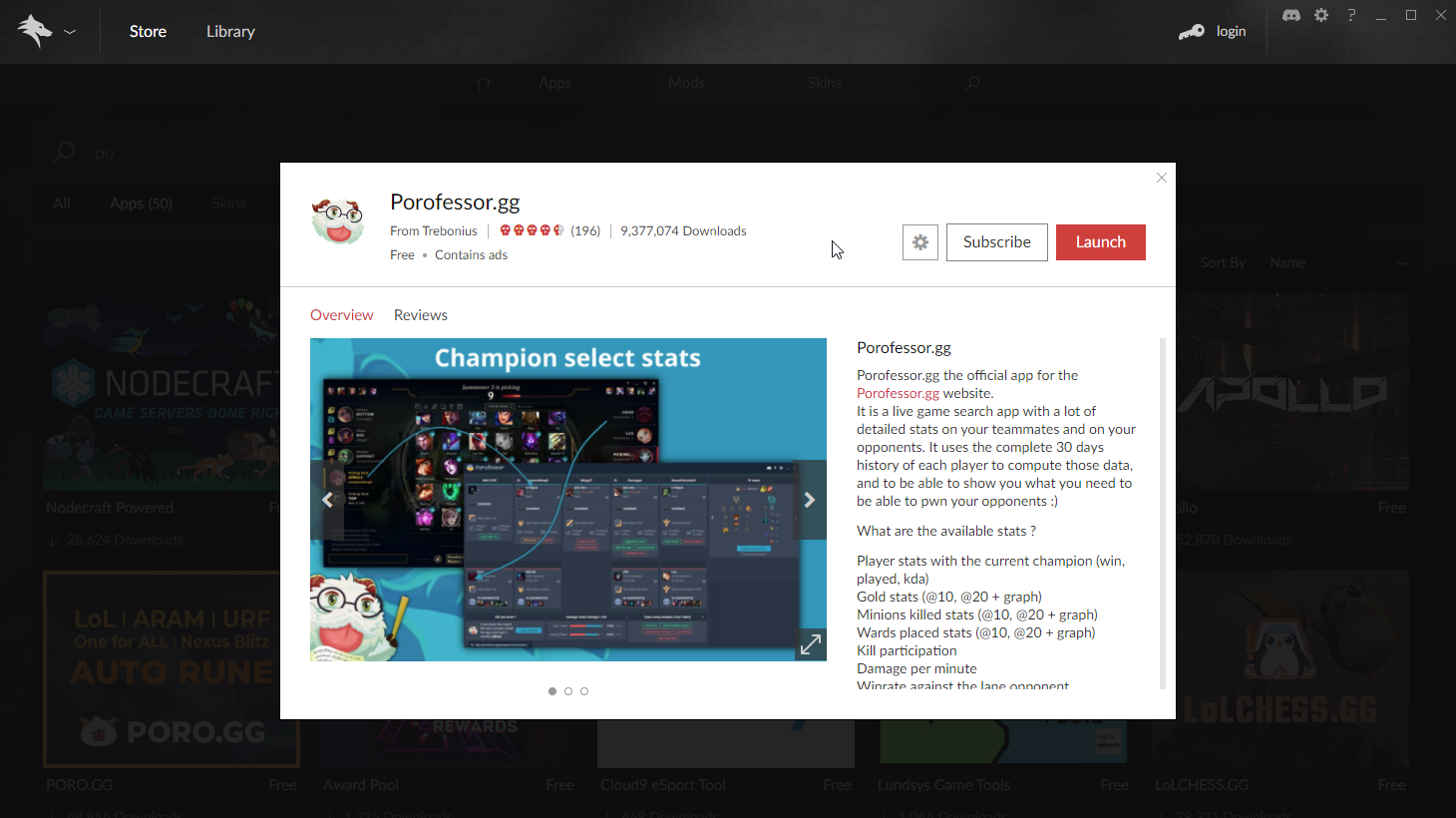This screenshot has width=1456, height=818.
Task: Open the Porofessor.gg website link
Action: (x=898, y=393)
